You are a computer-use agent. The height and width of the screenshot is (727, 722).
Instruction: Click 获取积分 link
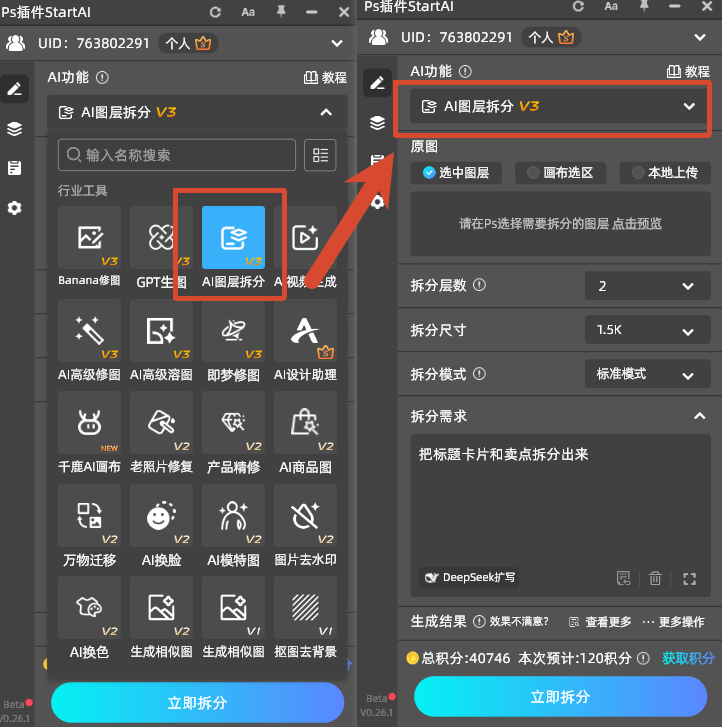point(688,658)
